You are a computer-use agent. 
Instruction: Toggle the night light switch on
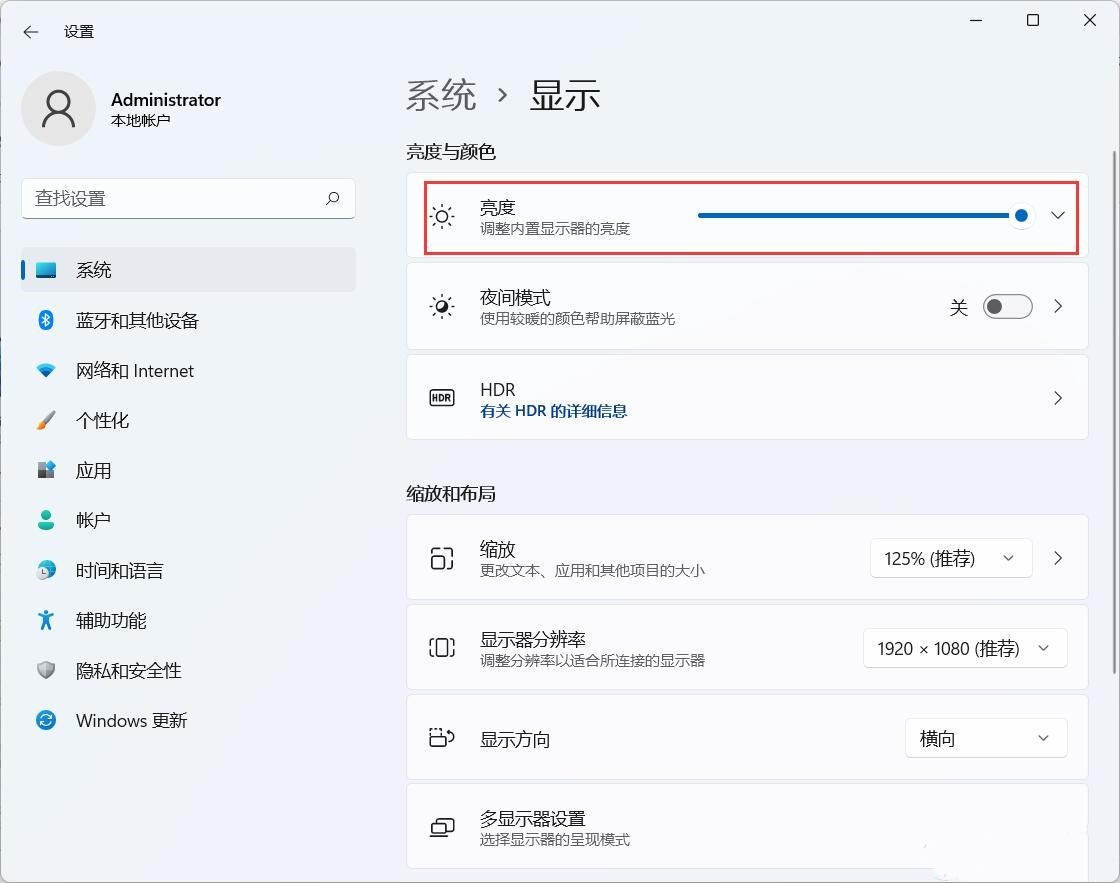click(x=1007, y=307)
